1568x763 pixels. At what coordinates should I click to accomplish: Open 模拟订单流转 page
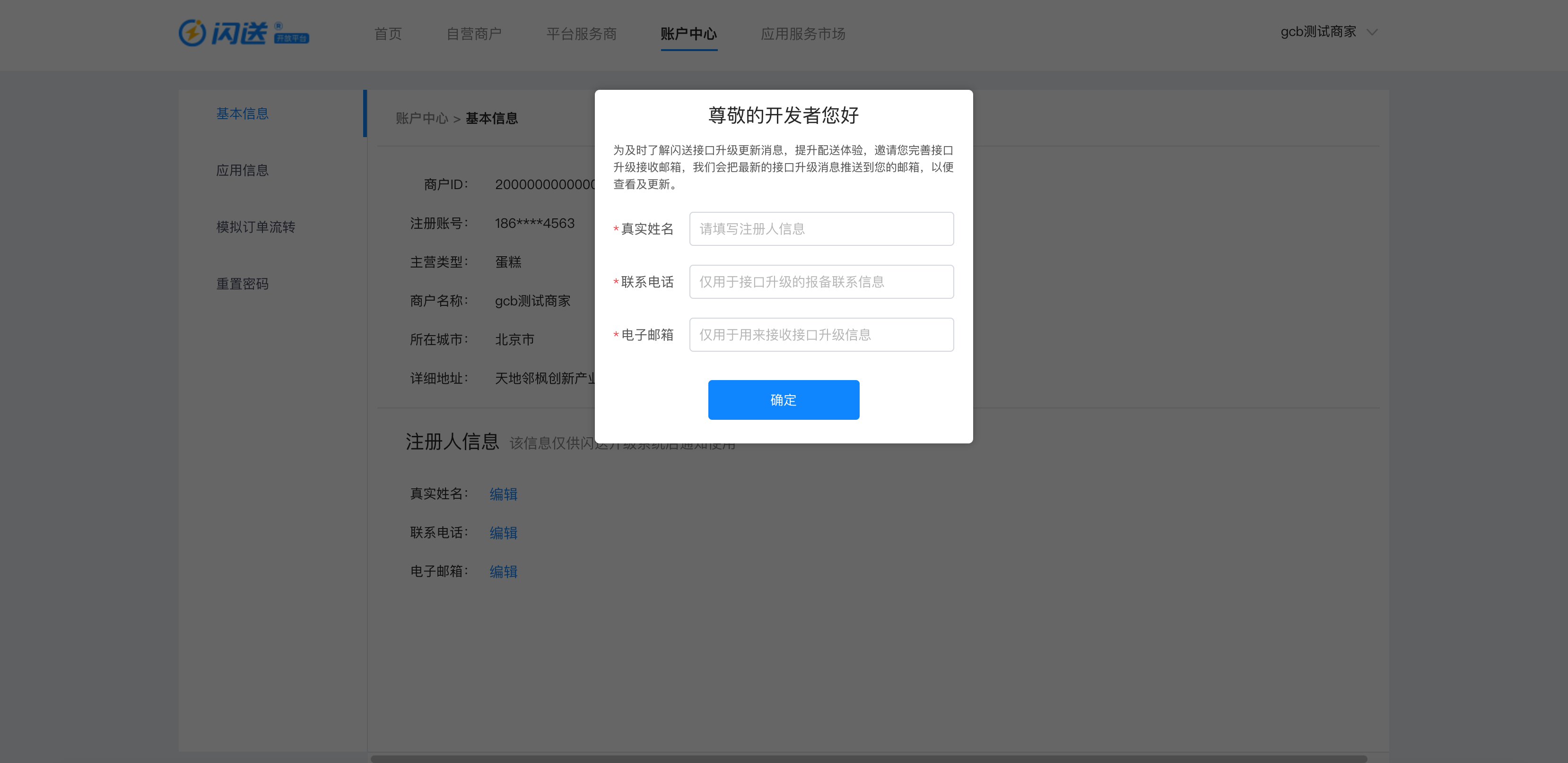tap(256, 226)
